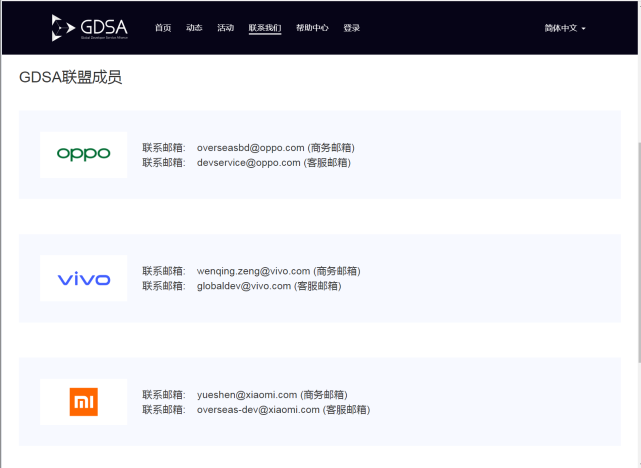Click wenqing.zeng@vivo.com email
This screenshot has width=641, height=468.
[253, 271]
